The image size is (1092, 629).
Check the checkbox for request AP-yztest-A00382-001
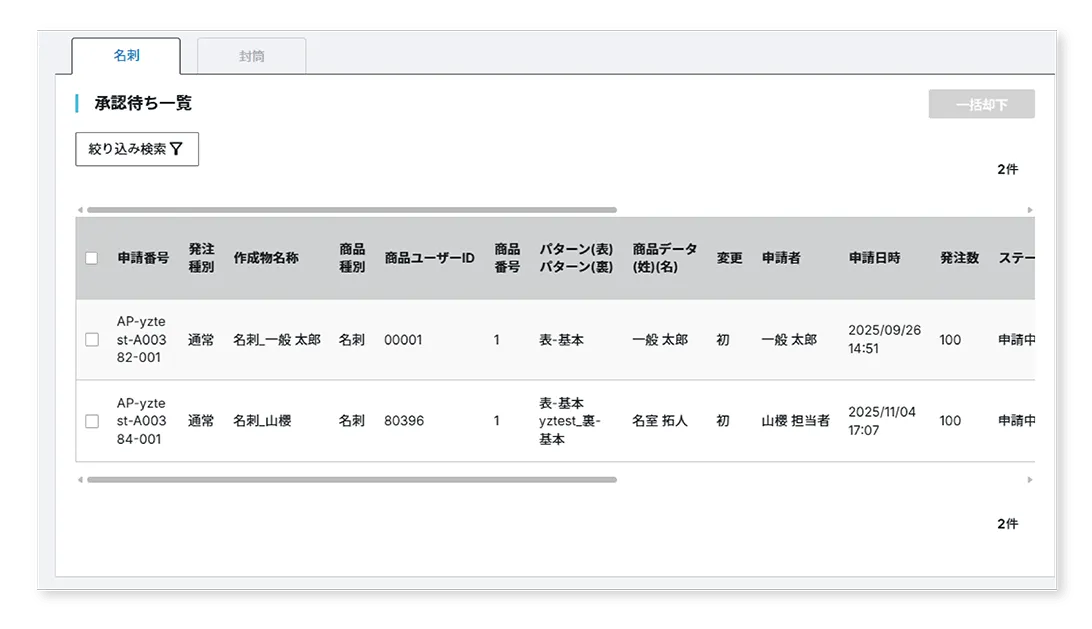[91, 340]
